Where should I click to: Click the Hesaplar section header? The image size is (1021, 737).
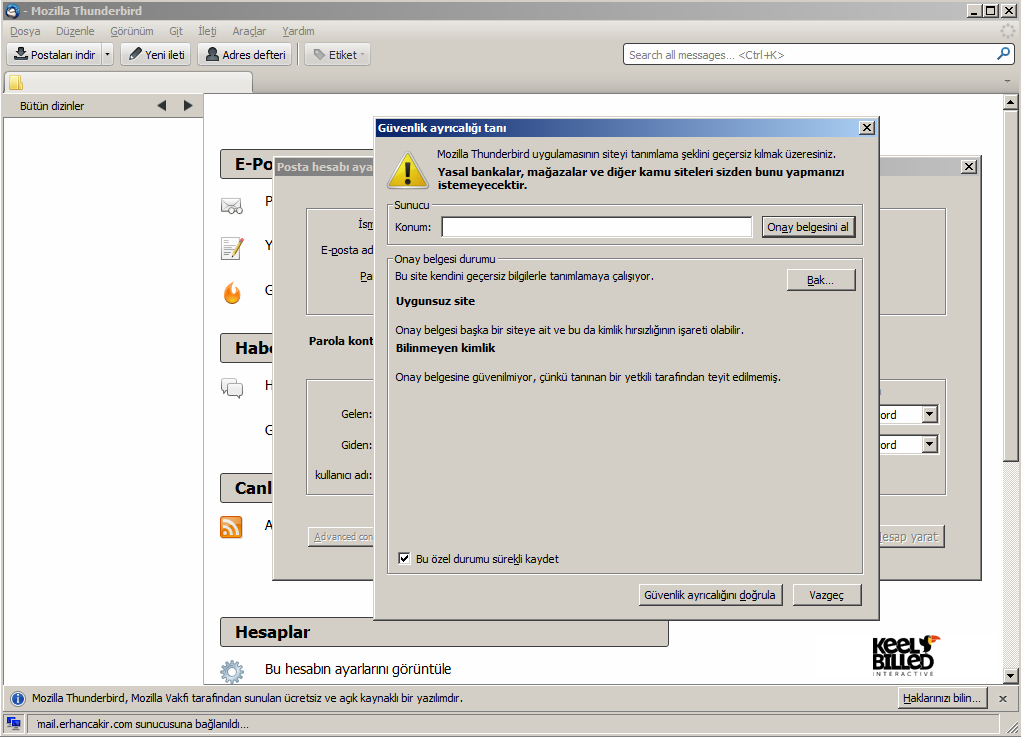click(x=444, y=632)
